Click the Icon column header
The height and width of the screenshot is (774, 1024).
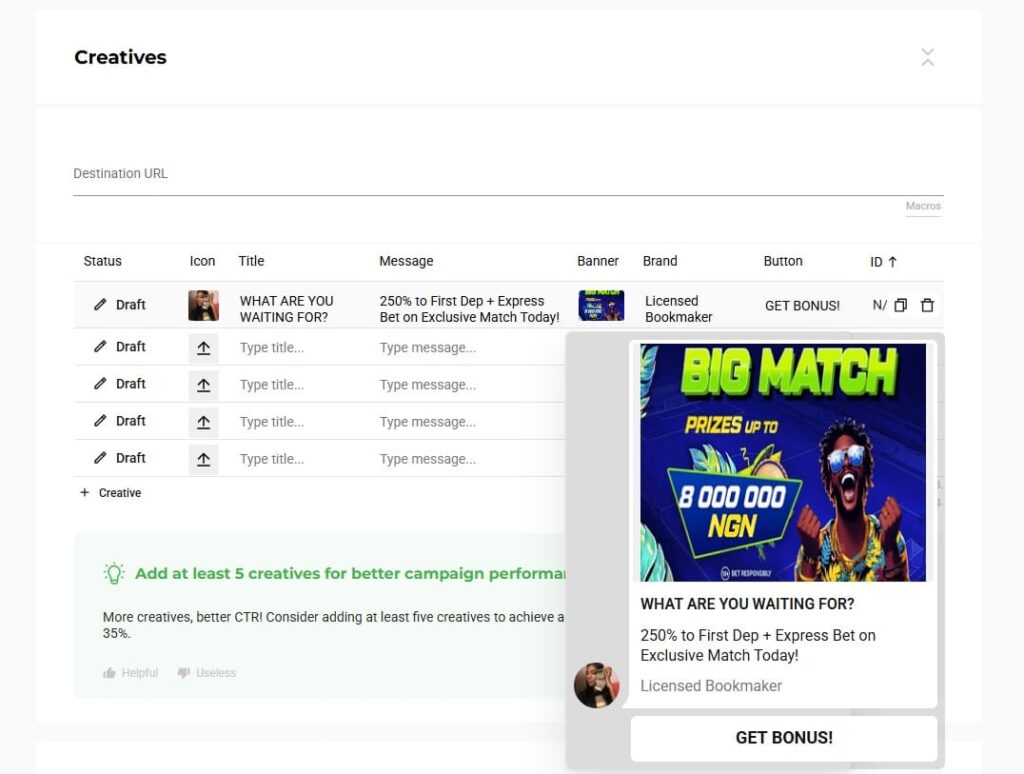[202, 261]
